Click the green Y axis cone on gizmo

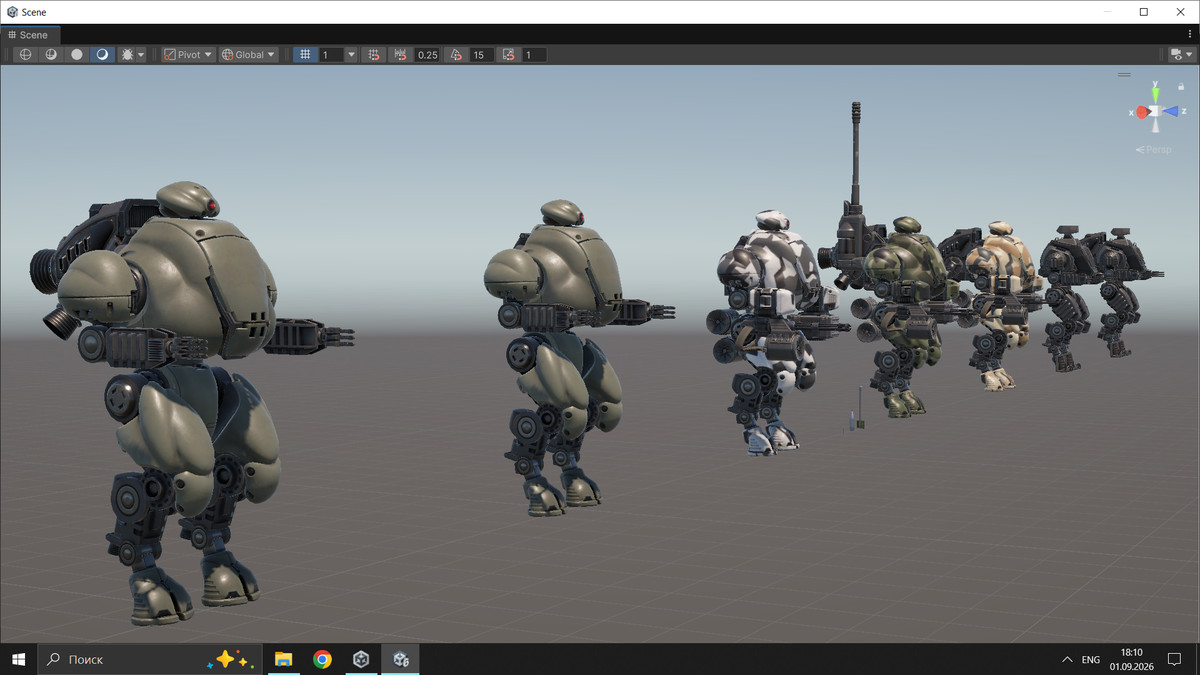coord(1155,96)
